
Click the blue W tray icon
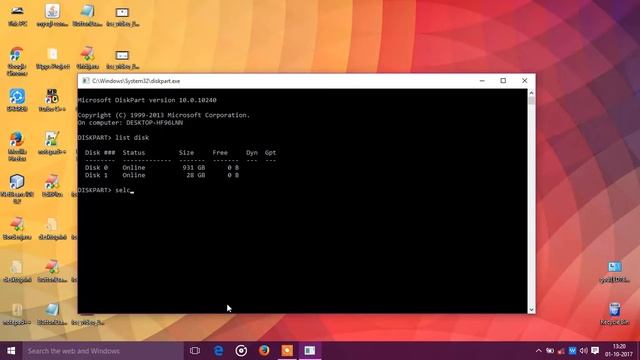coord(572,351)
